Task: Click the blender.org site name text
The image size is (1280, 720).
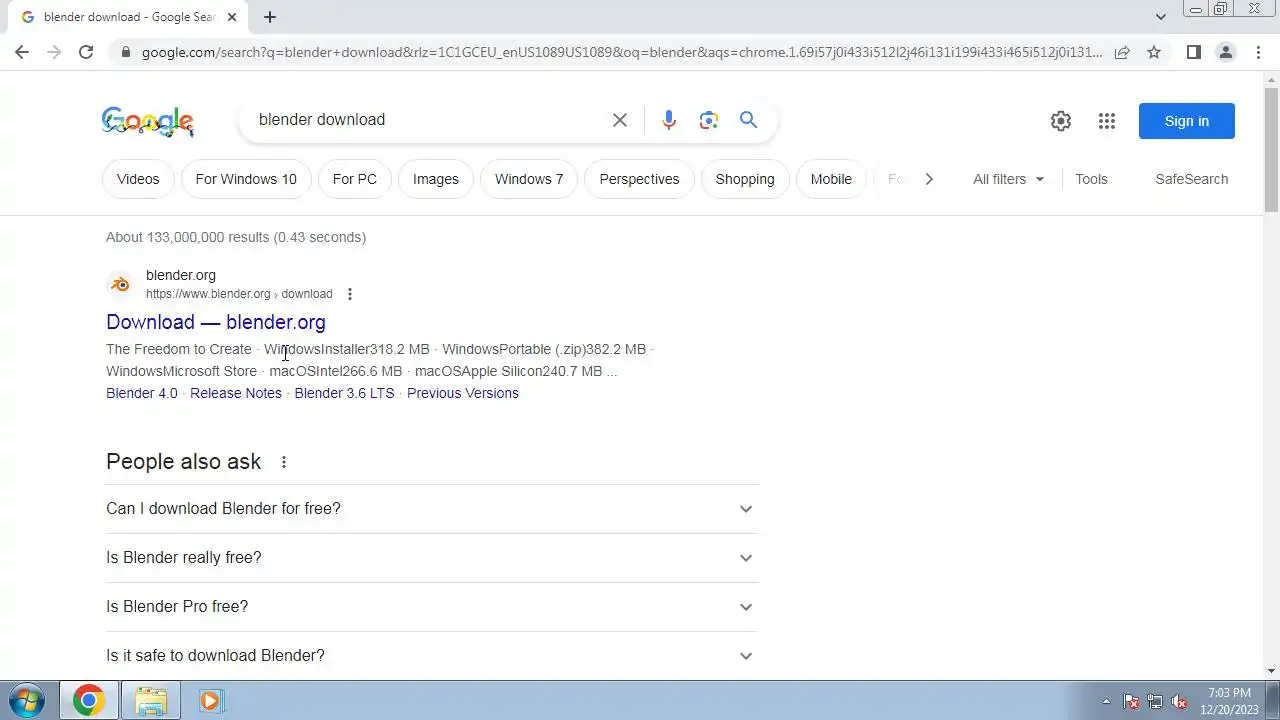Action: (x=181, y=275)
